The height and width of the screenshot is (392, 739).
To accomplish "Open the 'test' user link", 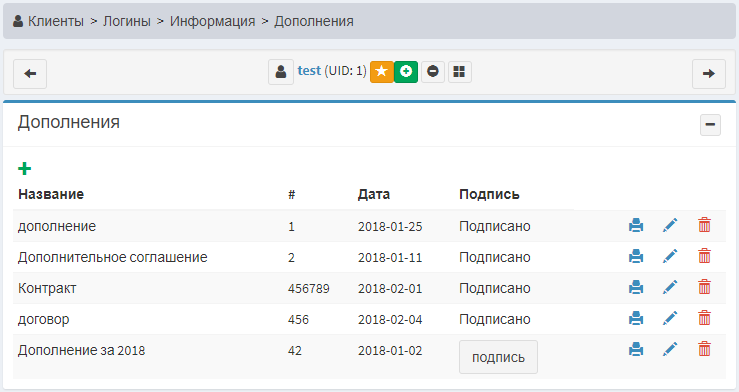I will [309, 71].
